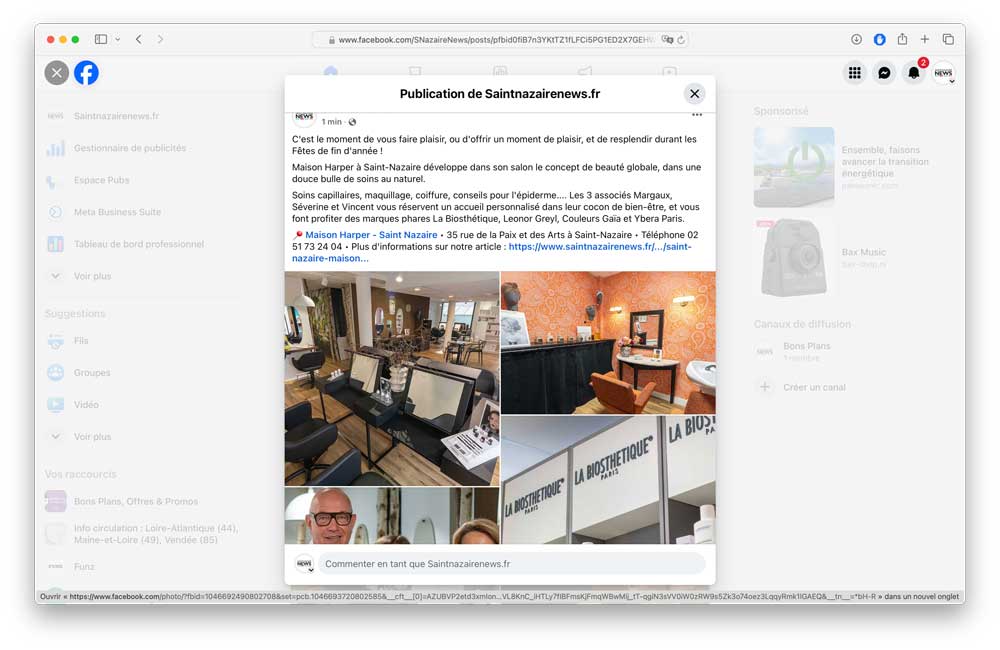Open Meta Business Suite in sidebar
Screen dimensions: 1000x650
coord(117,212)
